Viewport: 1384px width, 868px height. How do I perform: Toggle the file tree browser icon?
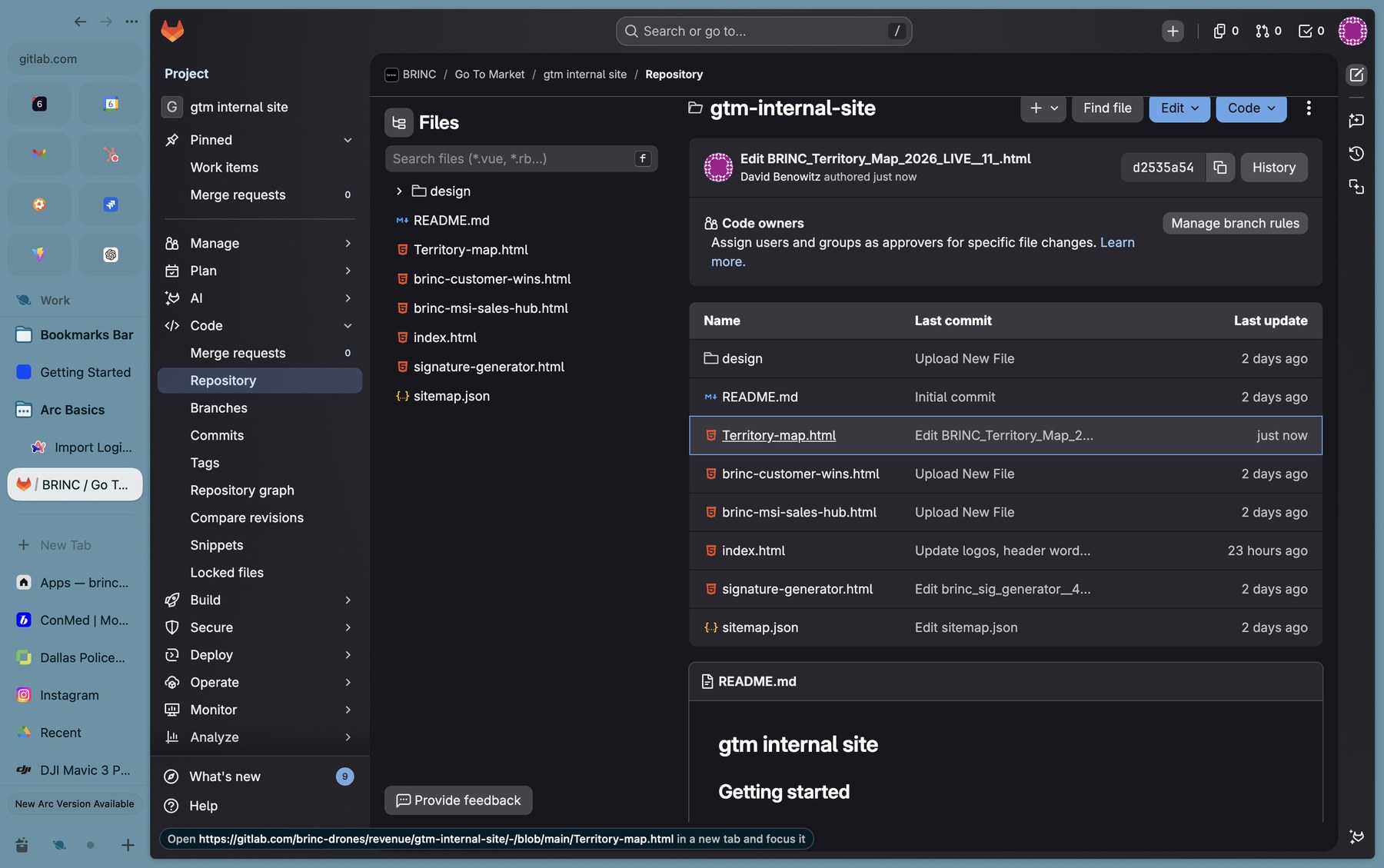pos(399,123)
